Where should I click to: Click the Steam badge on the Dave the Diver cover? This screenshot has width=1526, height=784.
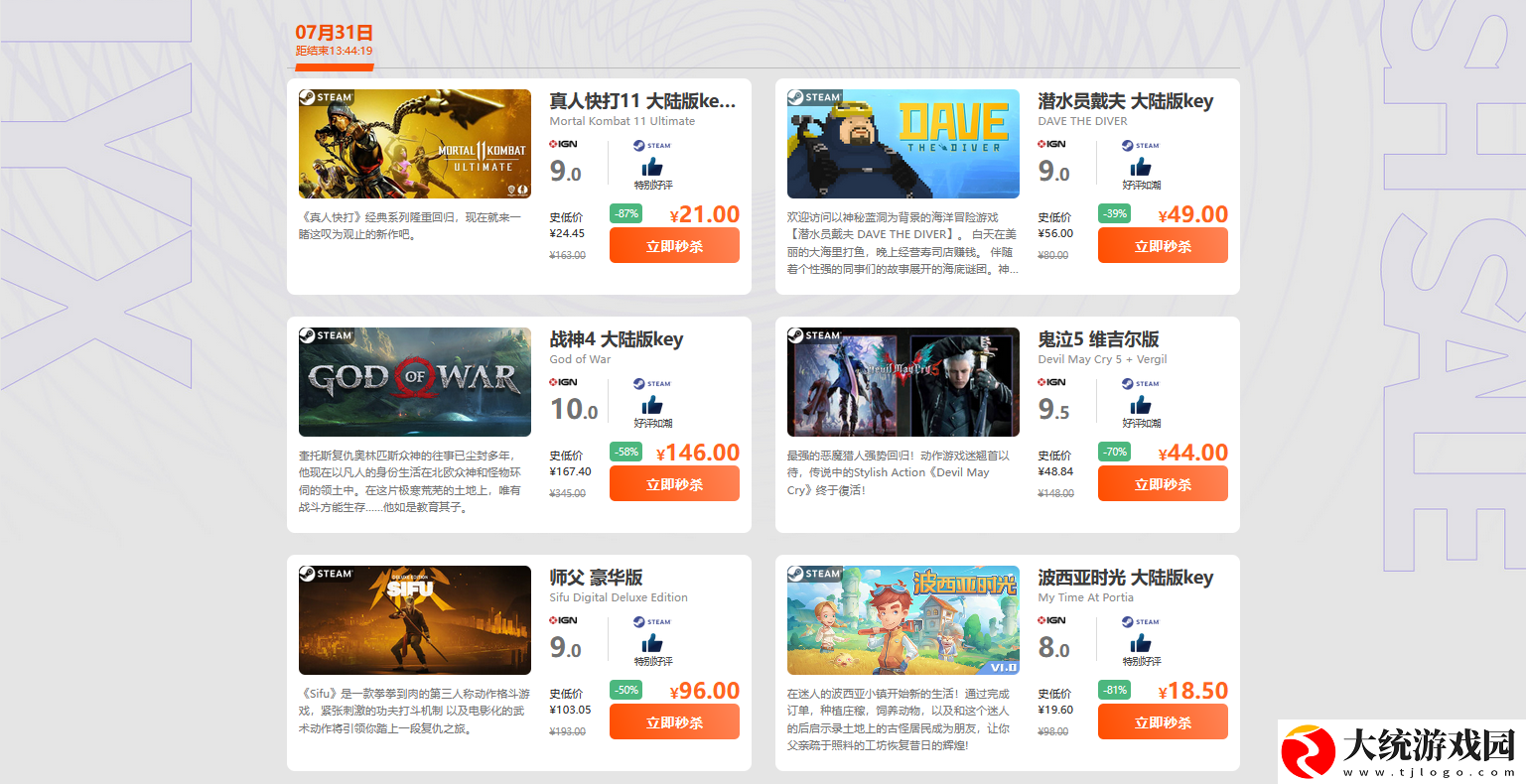[815, 97]
